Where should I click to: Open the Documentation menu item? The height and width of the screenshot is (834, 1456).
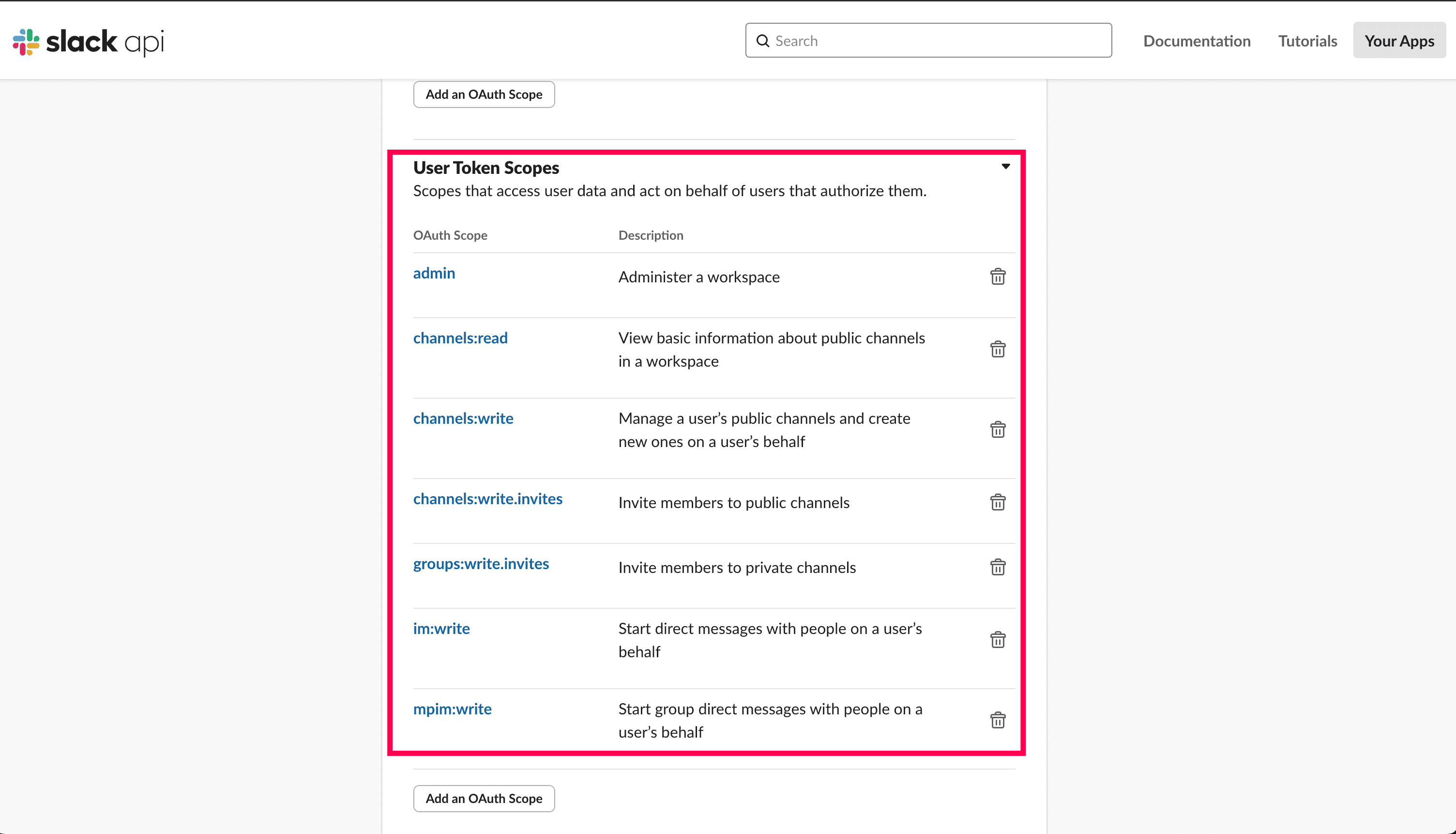coord(1197,41)
